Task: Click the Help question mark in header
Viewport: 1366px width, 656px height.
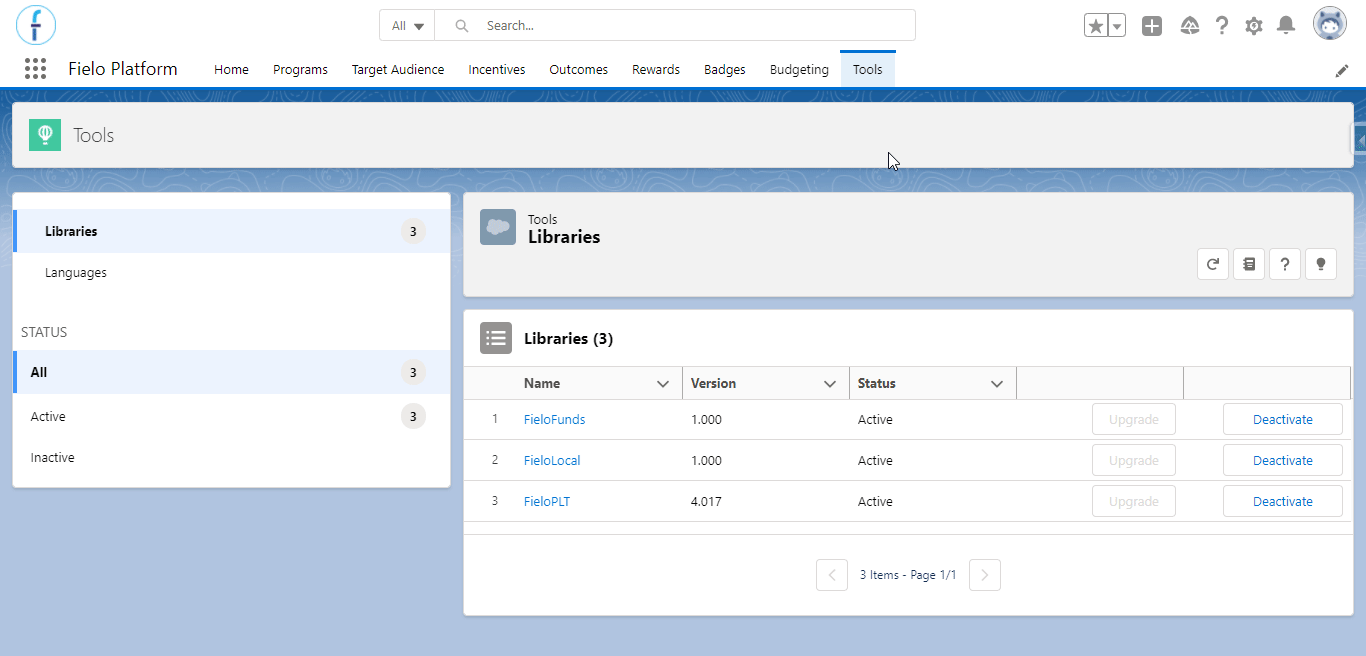Action: 1222,26
